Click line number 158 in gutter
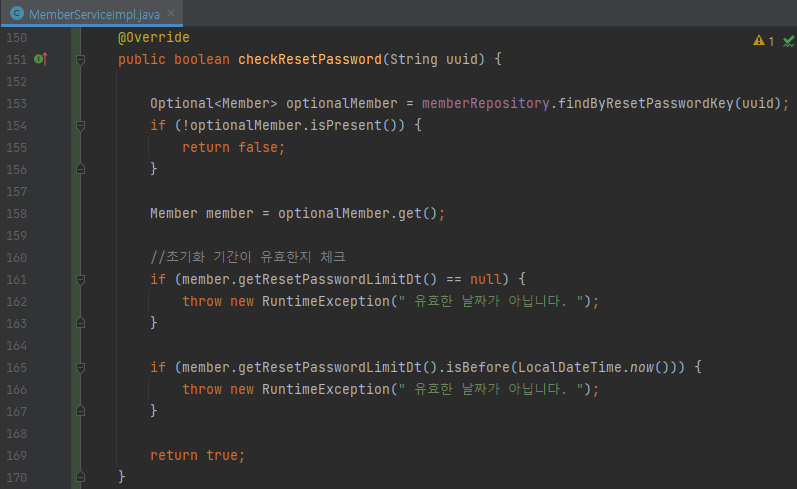797x489 pixels. [17, 213]
